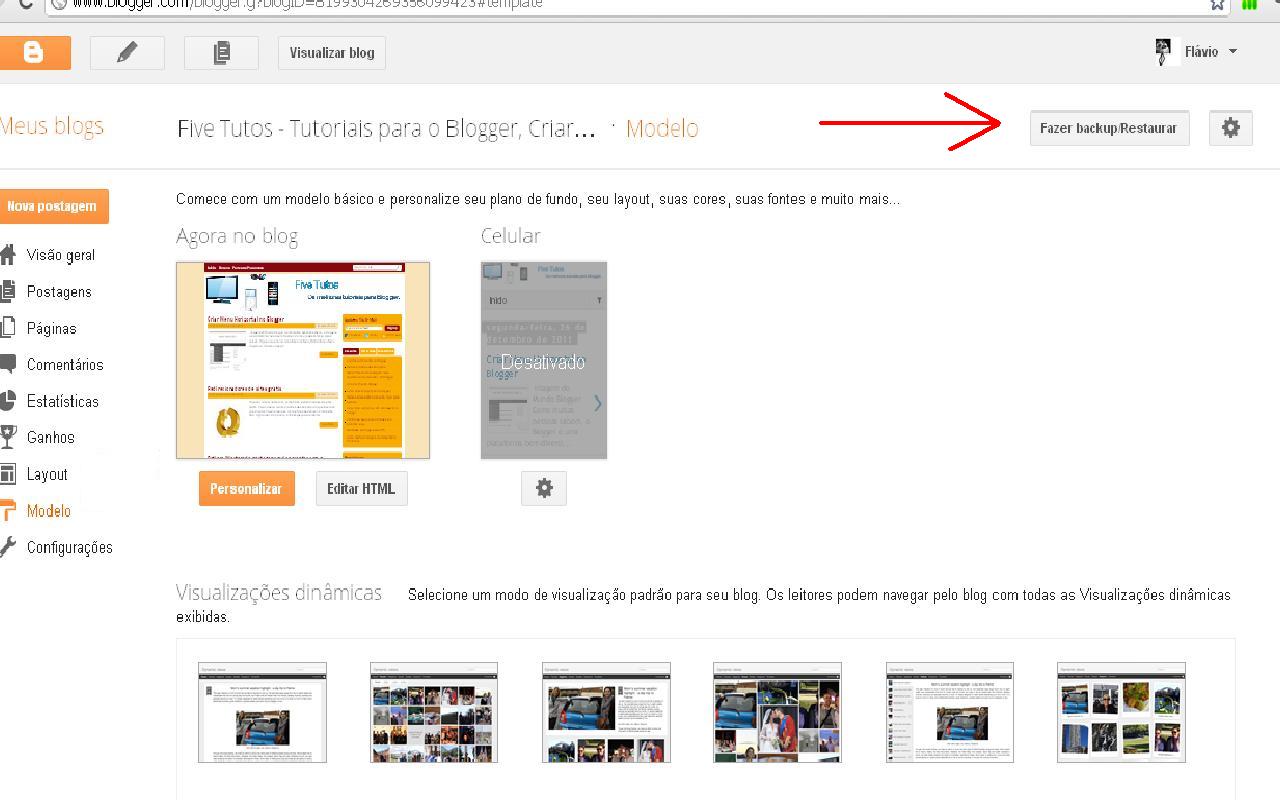Open Ganhos in the sidebar
The image size is (1280, 800).
tap(51, 438)
